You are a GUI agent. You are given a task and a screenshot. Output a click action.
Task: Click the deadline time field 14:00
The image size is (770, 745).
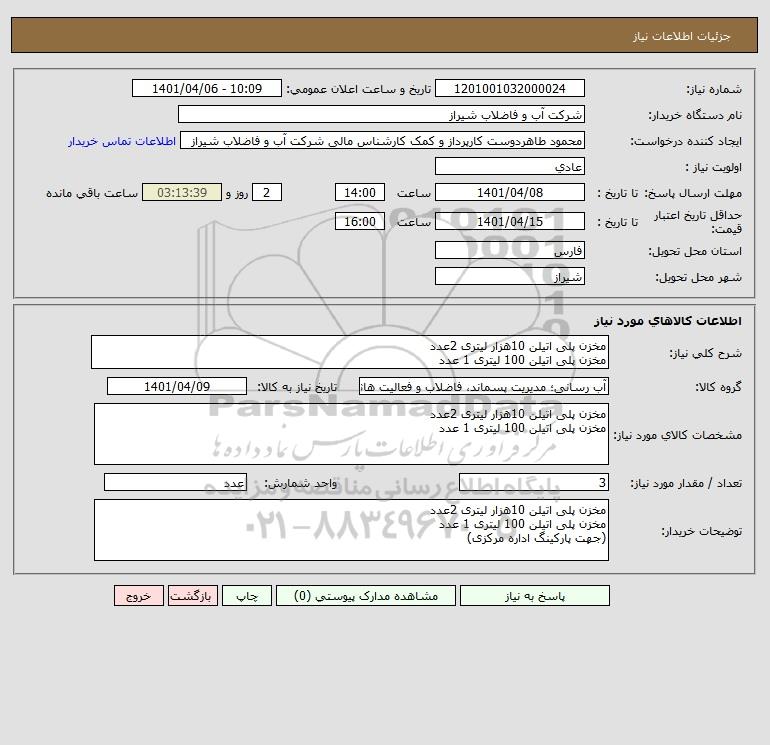(x=360, y=193)
